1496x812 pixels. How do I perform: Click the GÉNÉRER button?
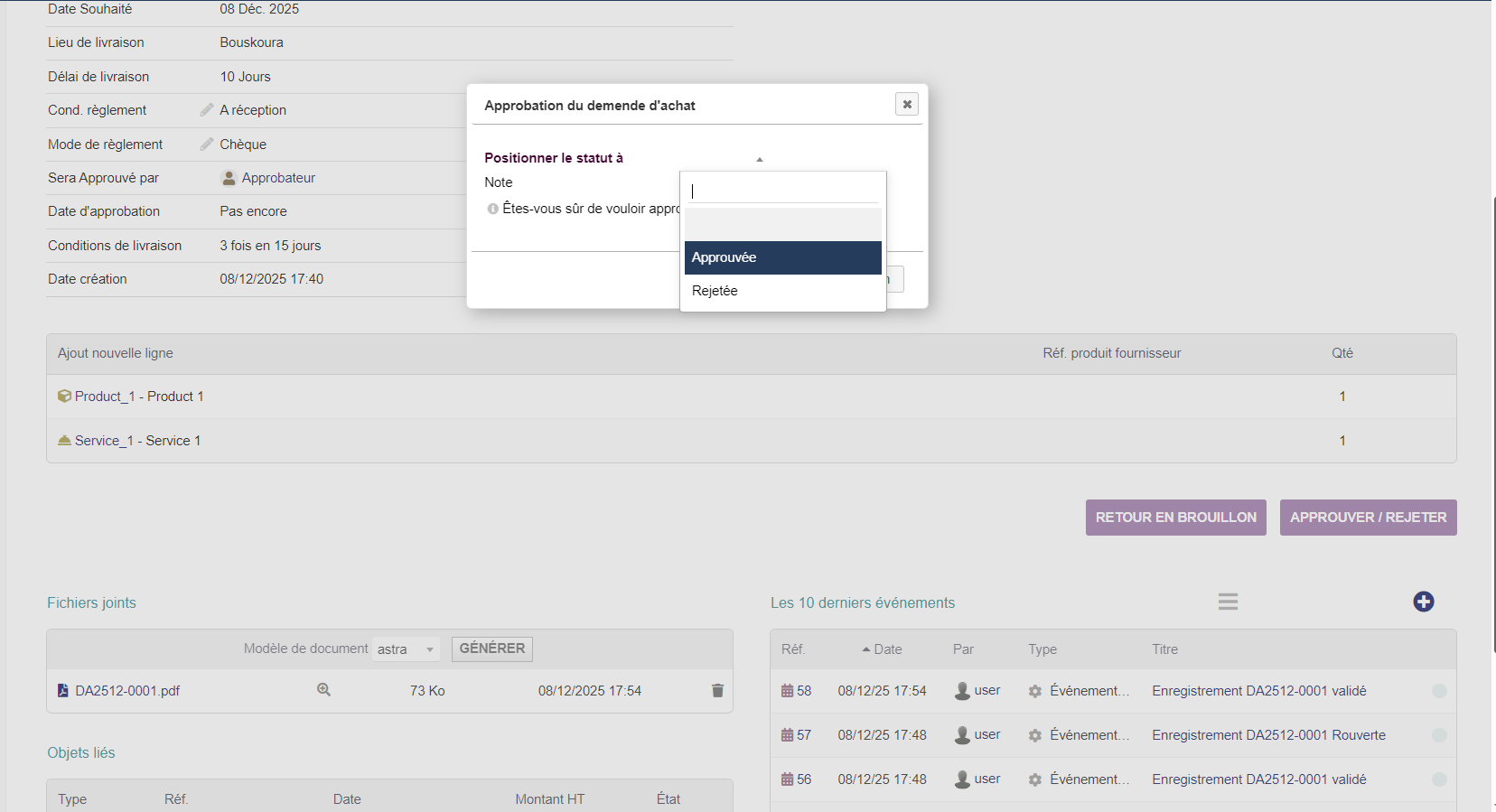(x=491, y=649)
